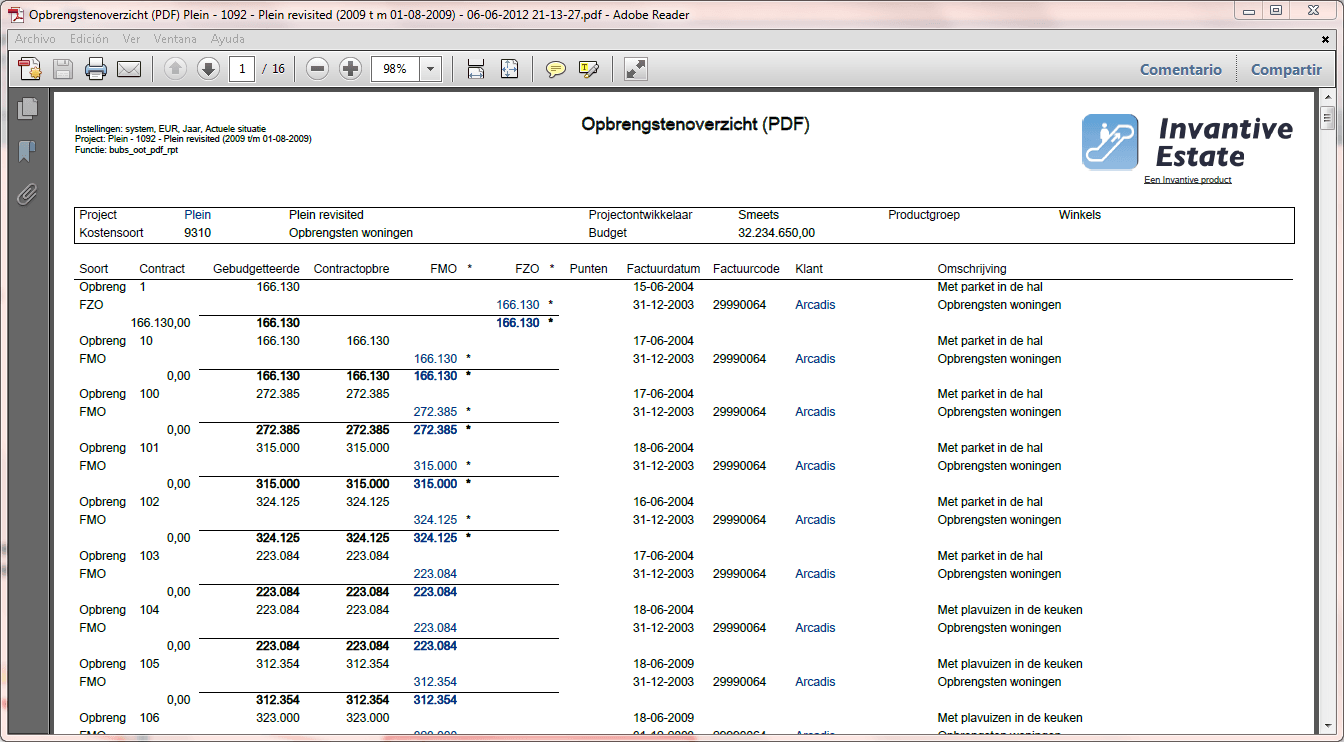Click the Productgroep value Winkels
This screenshot has height=742, width=1344.
click(x=1080, y=215)
